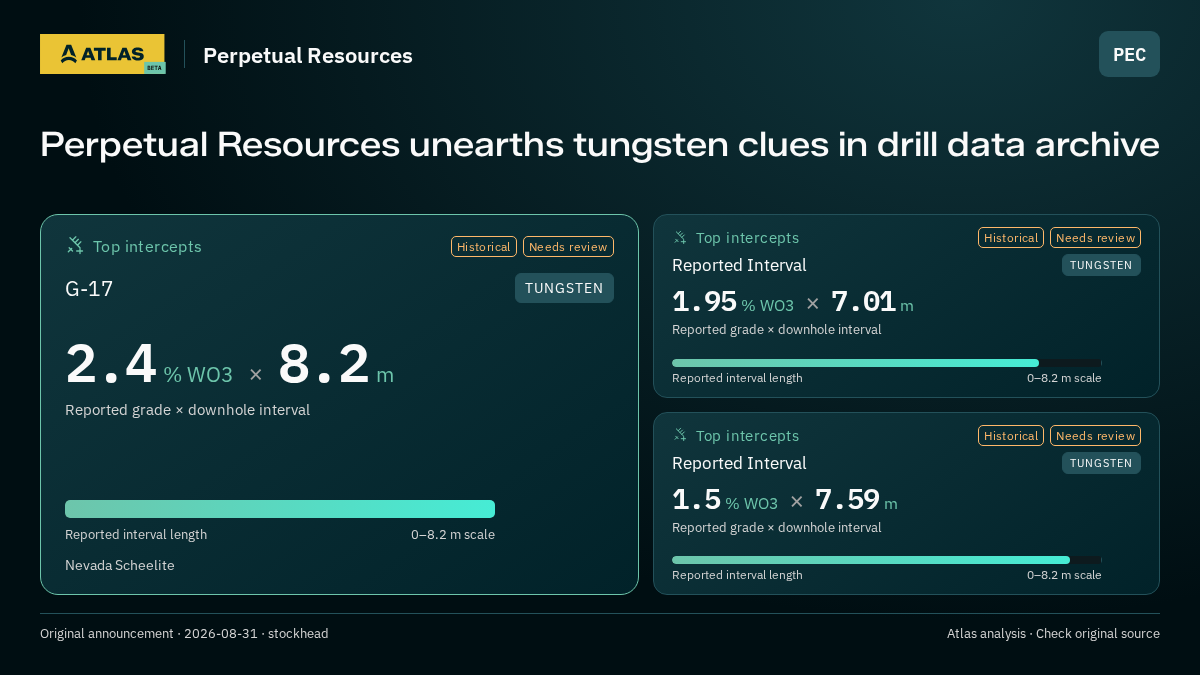Click the 7.01 interval value
The width and height of the screenshot is (1200, 675).
point(863,301)
